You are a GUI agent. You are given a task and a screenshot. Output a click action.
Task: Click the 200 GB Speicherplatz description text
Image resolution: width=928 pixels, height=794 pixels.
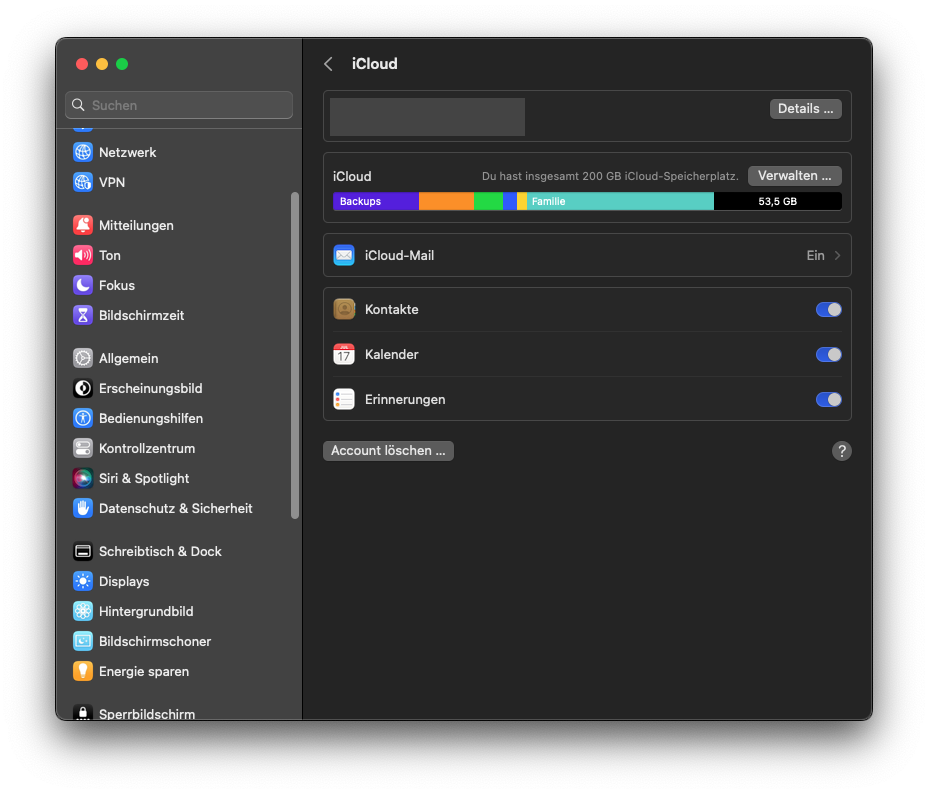pyautogui.click(x=610, y=176)
